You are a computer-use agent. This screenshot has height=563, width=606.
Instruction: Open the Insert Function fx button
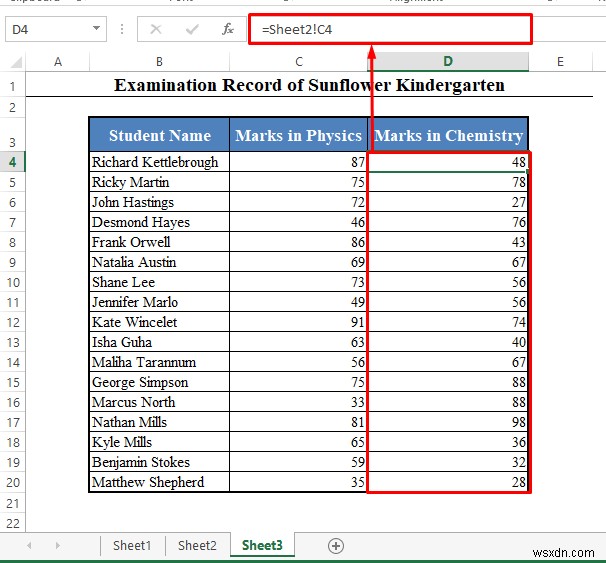228,29
